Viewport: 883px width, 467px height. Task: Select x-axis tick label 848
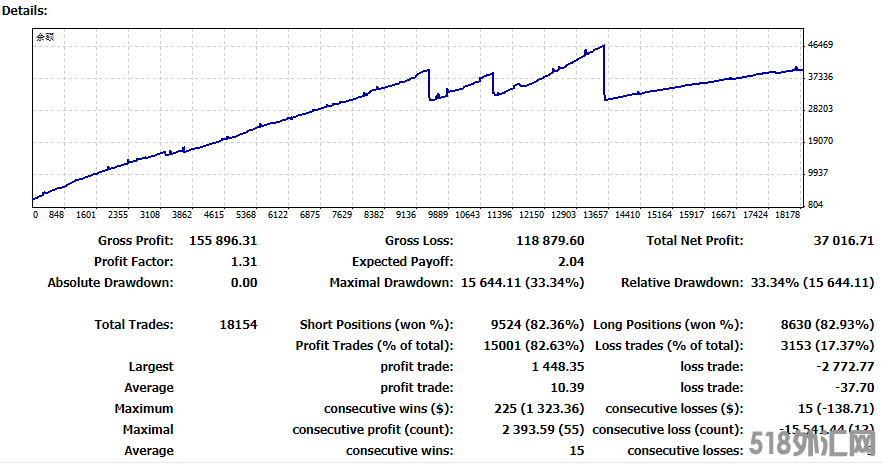56,215
